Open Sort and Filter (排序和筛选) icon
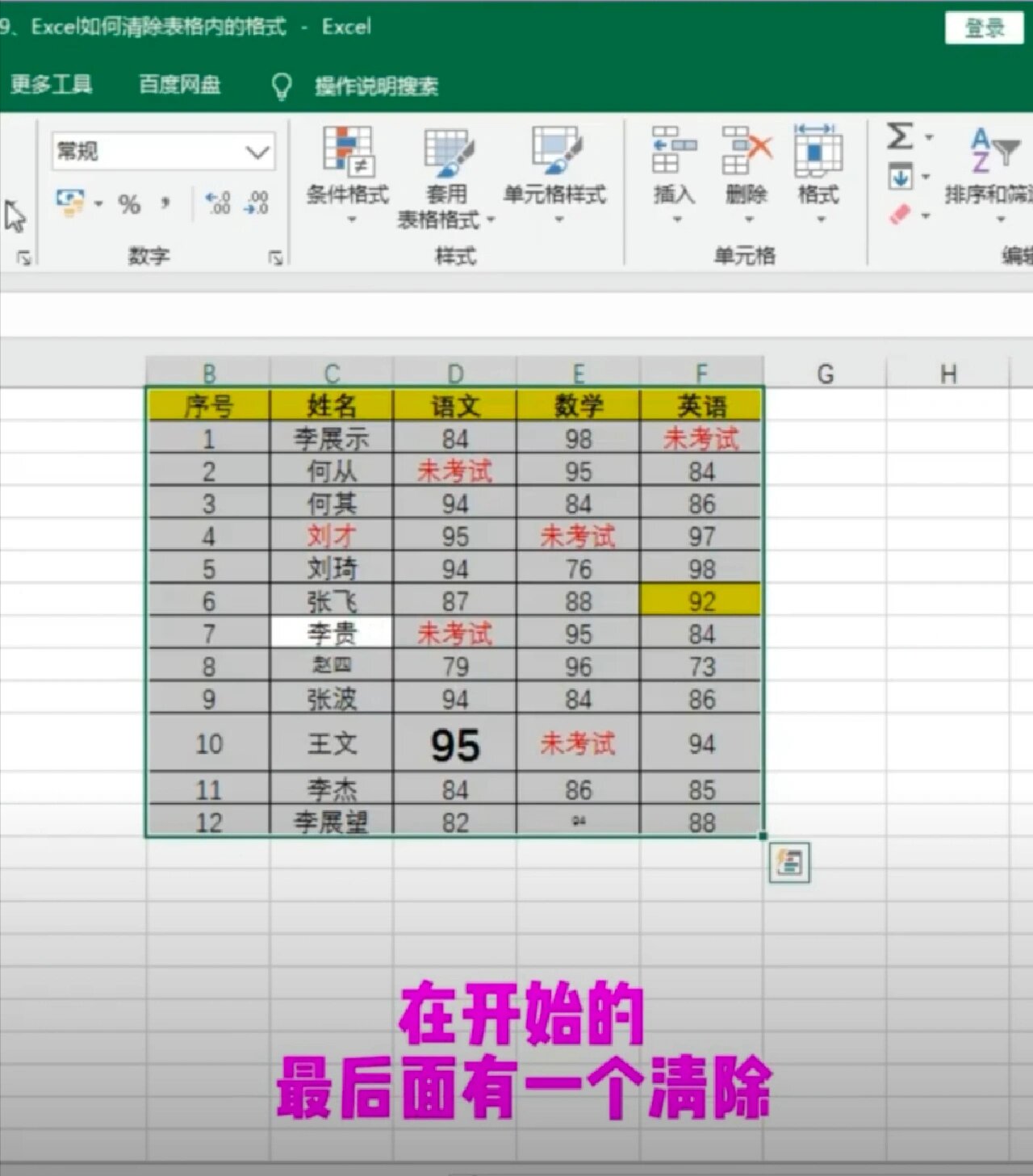Viewport: 1033px width, 1176px height. 994,150
